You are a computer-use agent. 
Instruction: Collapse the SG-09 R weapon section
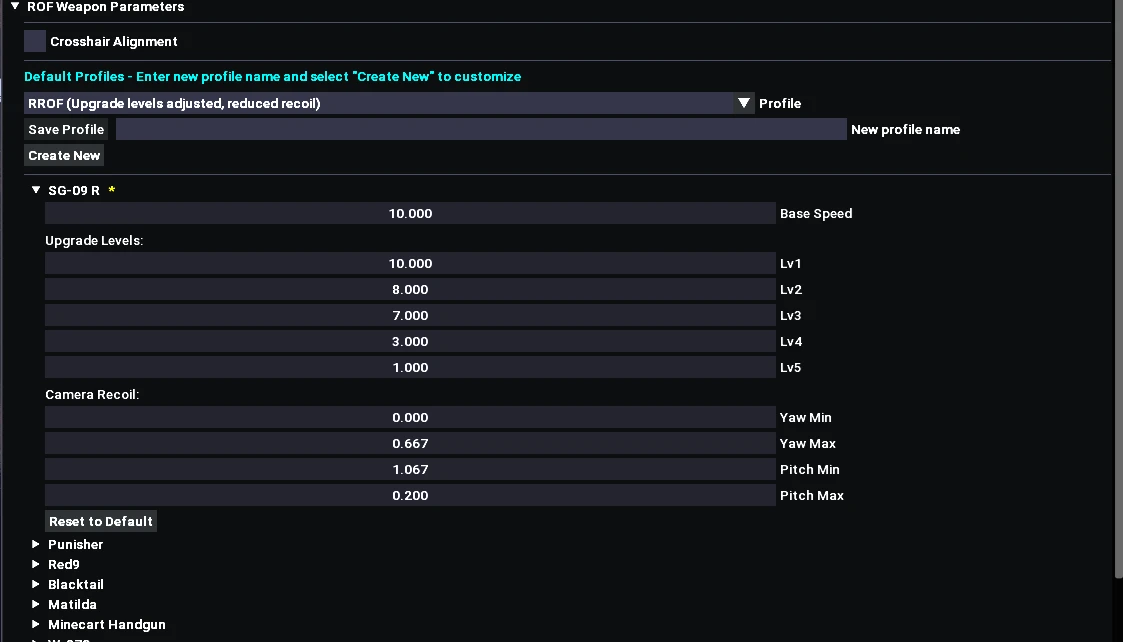coord(37,190)
